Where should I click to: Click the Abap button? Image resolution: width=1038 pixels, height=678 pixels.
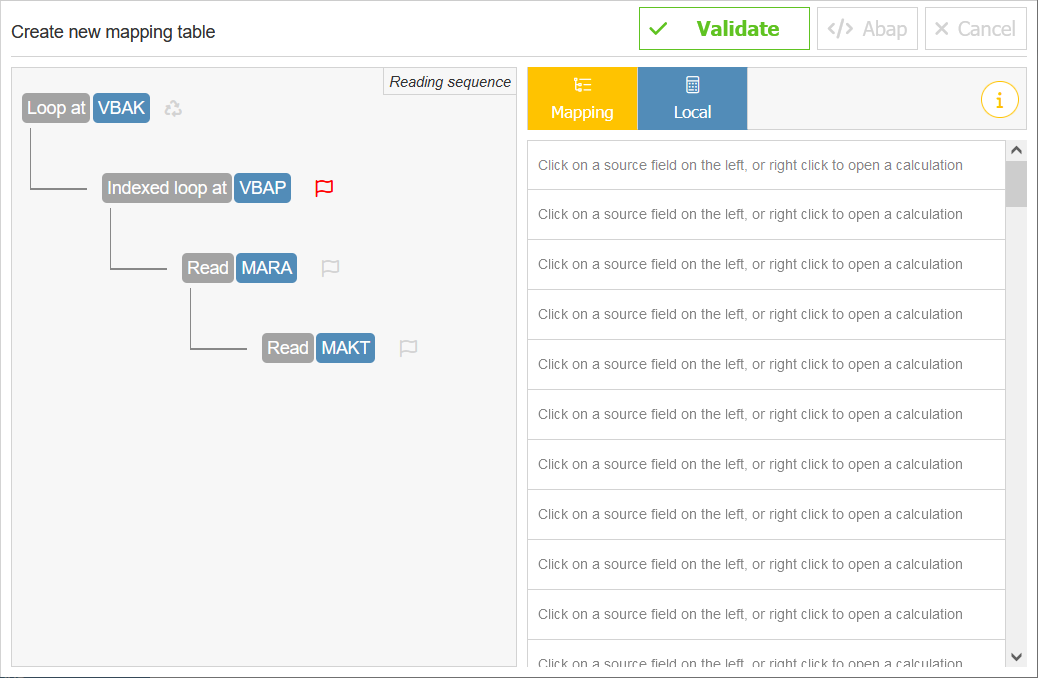coord(867,28)
